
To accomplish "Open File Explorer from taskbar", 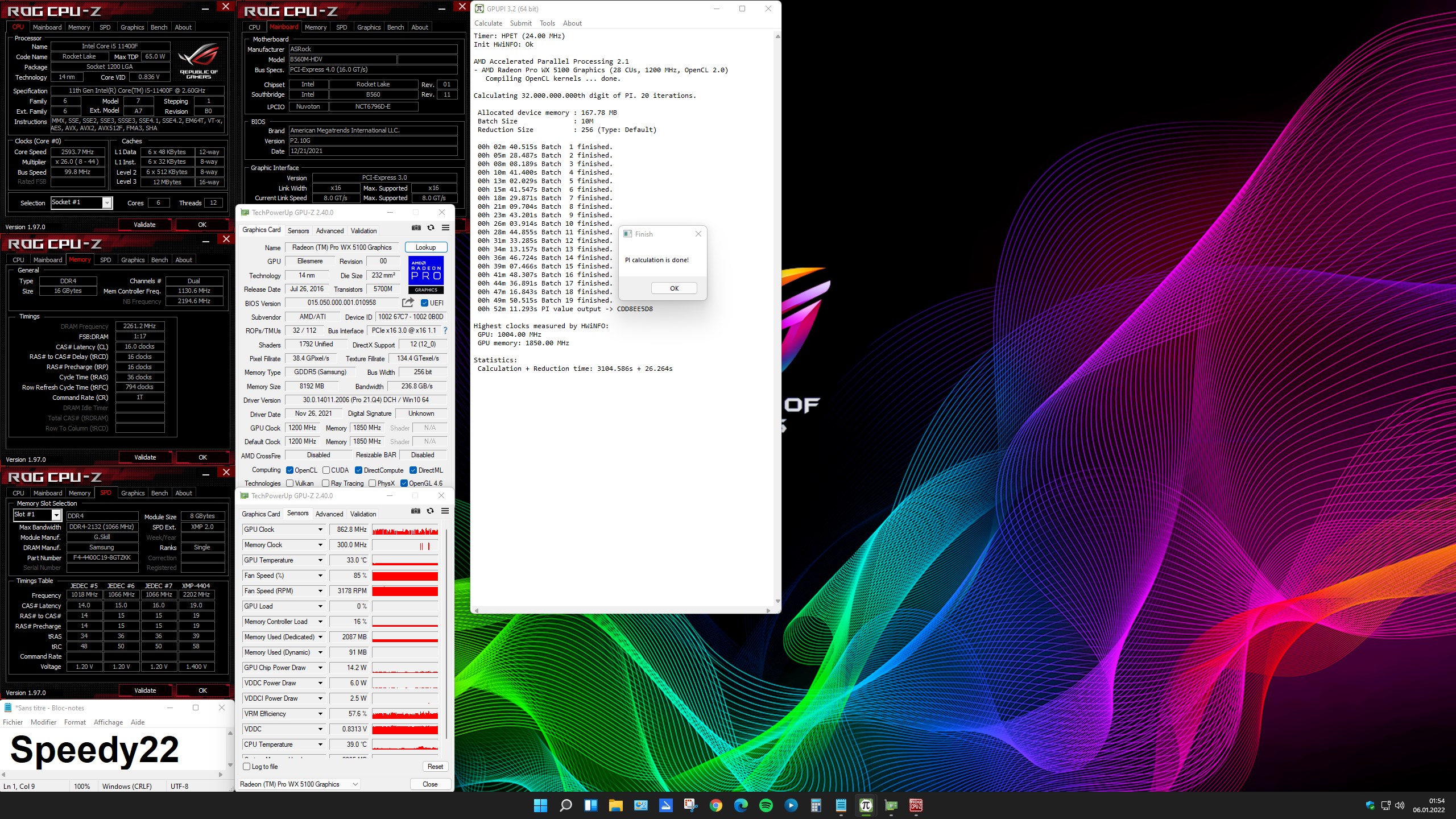I will tap(615, 805).
